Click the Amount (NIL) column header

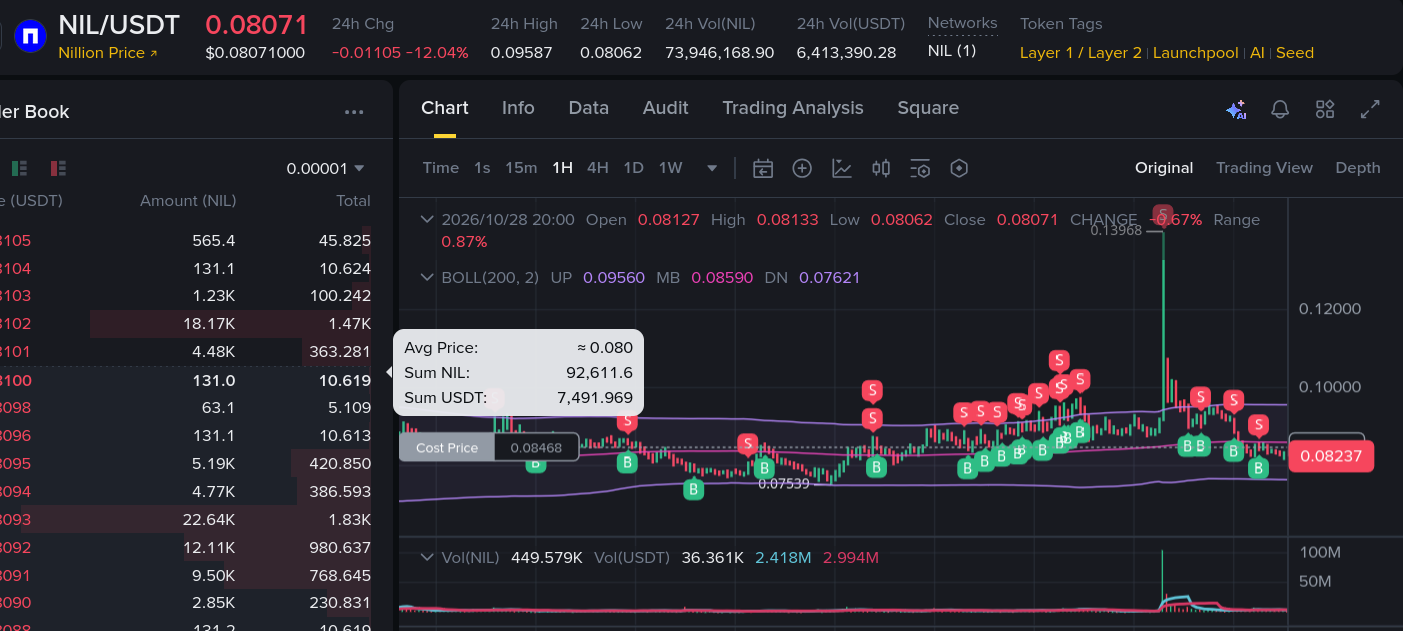tap(188, 201)
